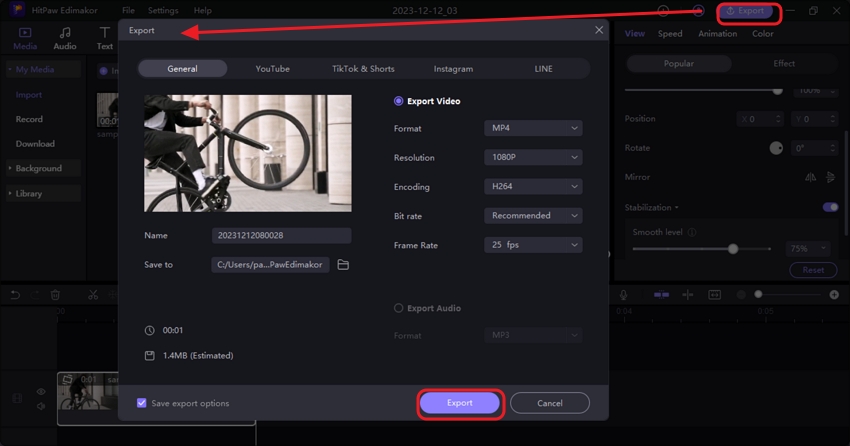Open the Encoding H264 dropdown
This screenshot has width=850, height=446.
click(x=533, y=186)
